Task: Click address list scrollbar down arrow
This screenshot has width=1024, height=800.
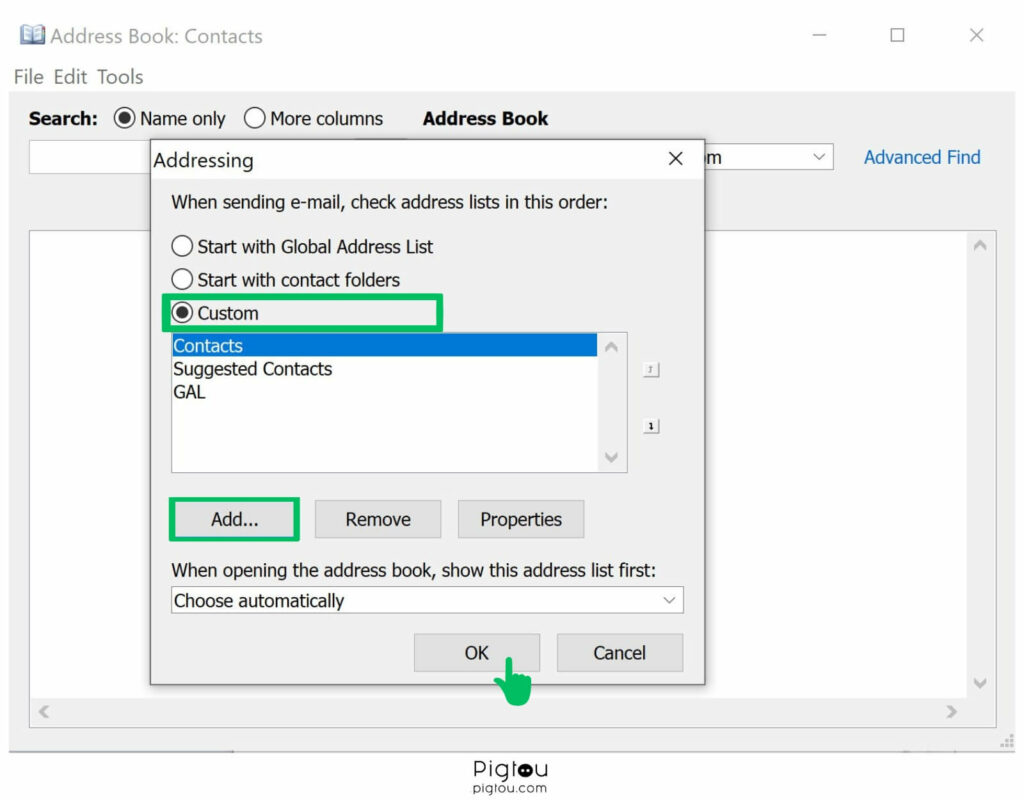Action: click(x=611, y=457)
